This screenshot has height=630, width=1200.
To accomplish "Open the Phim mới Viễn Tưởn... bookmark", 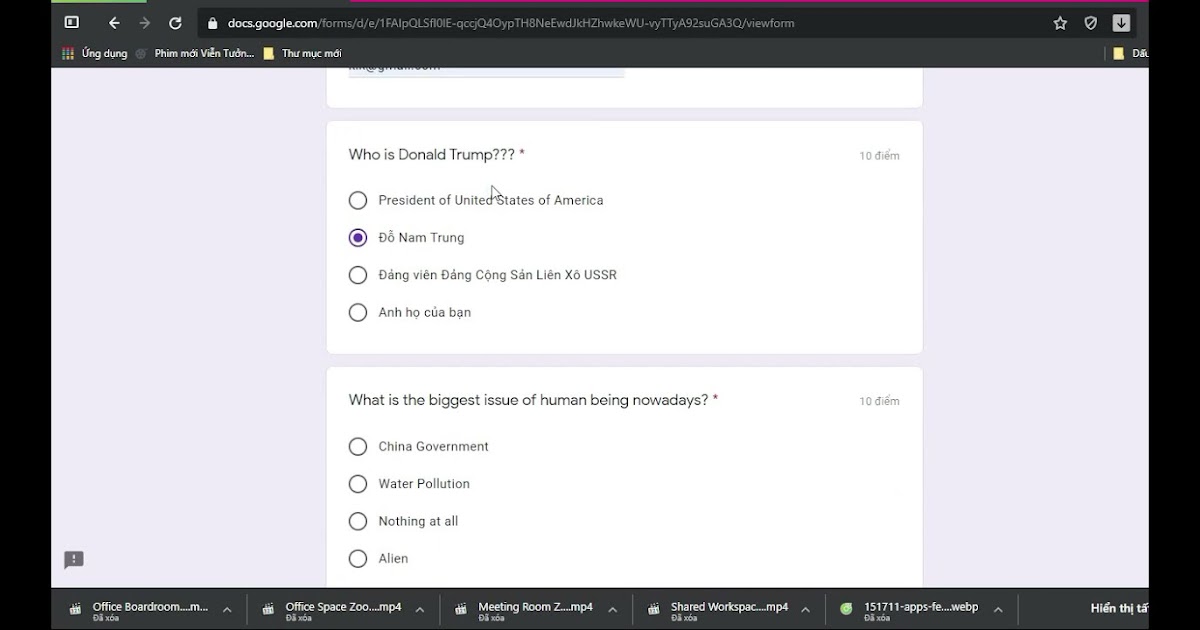I will point(195,54).
